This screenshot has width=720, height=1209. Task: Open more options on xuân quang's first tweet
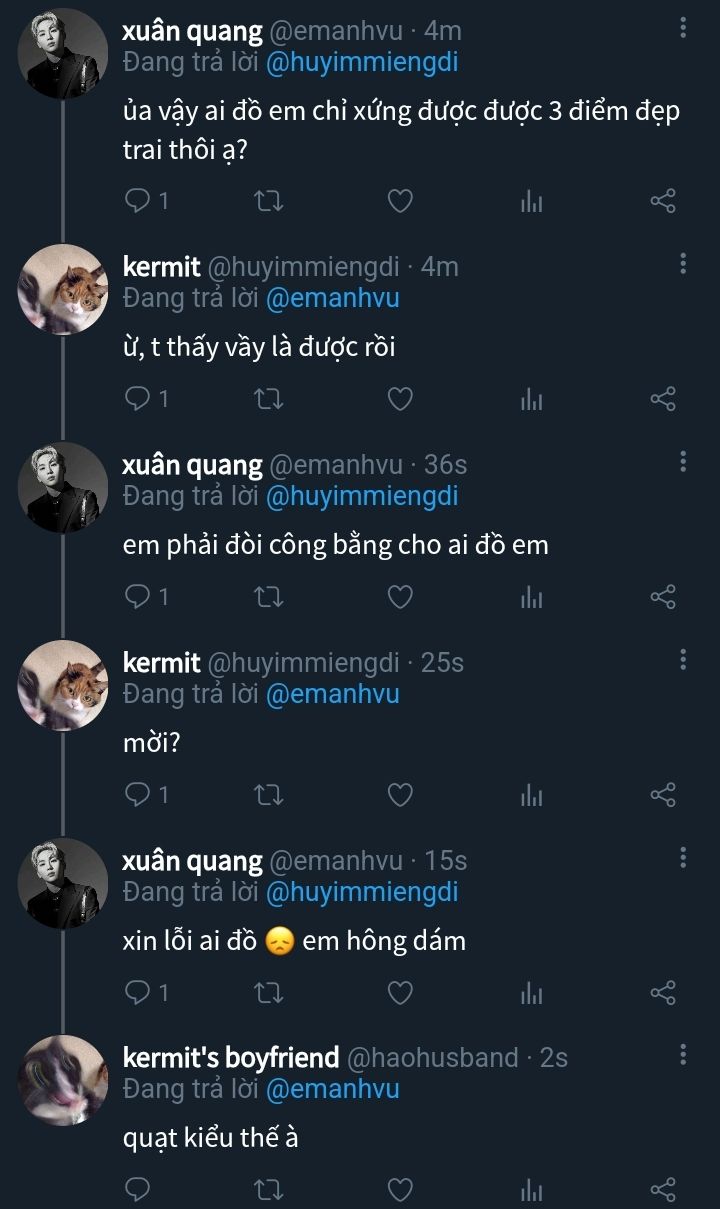(x=683, y=28)
